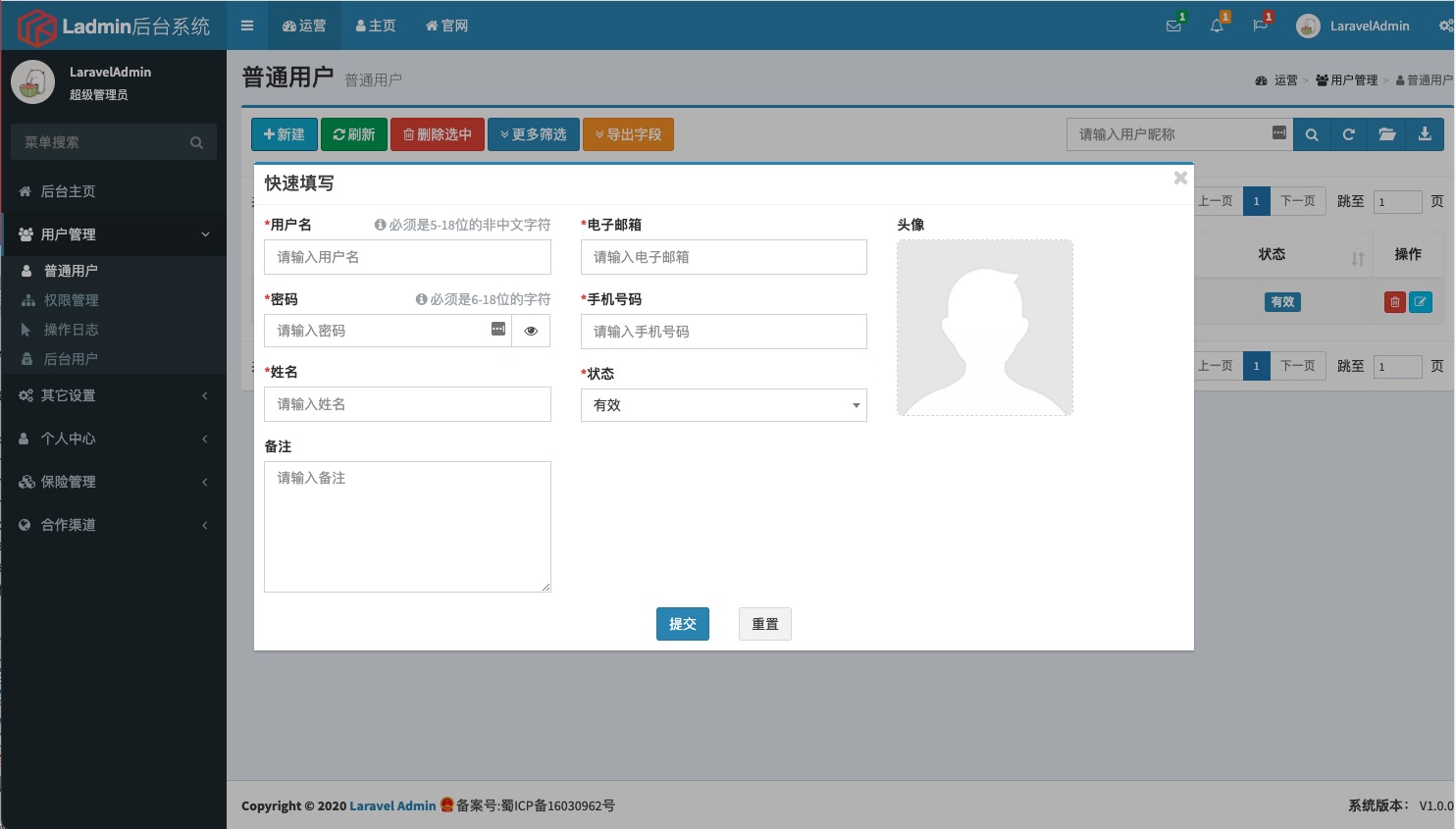This screenshot has width=1456, height=829.
Task: Click the 用户名 input field
Action: [407, 257]
